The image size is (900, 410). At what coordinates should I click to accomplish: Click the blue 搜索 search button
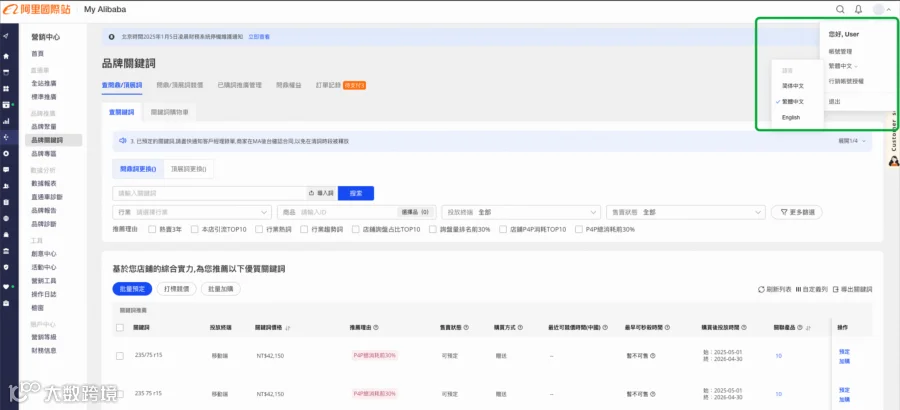356,194
